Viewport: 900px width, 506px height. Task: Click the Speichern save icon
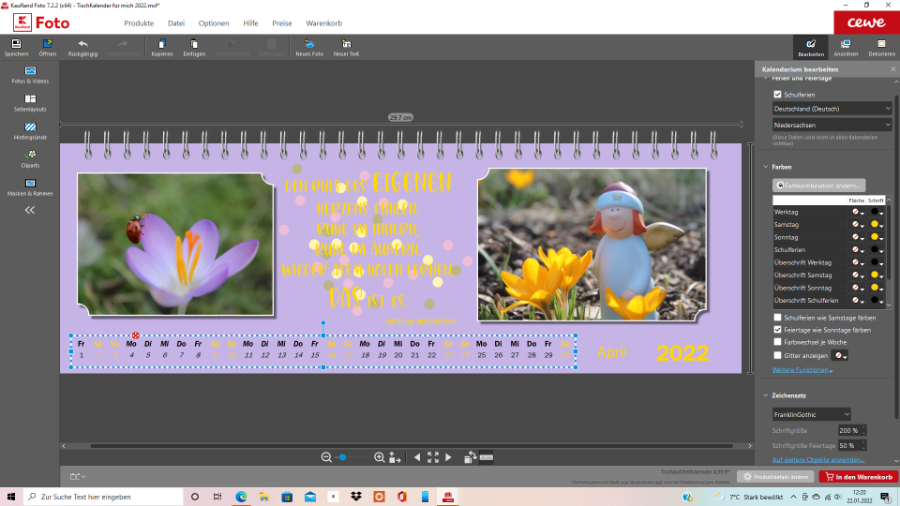tap(16, 44)
